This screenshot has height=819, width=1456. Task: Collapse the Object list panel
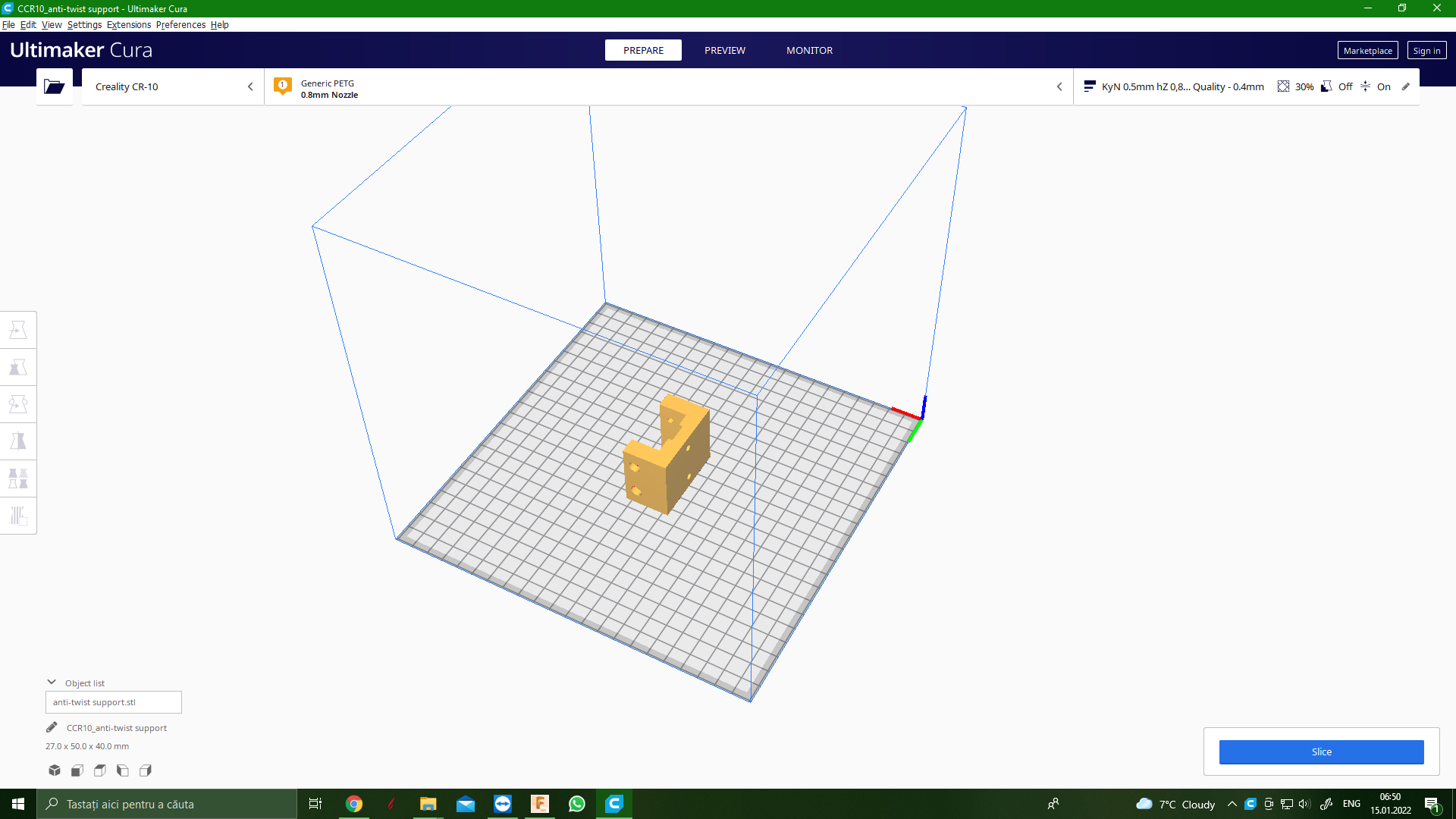click(x=52, y=682)
